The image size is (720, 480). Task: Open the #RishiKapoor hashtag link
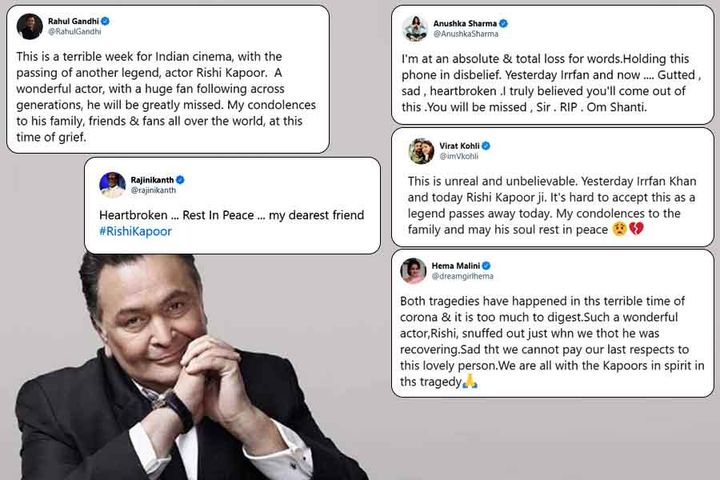136,232
